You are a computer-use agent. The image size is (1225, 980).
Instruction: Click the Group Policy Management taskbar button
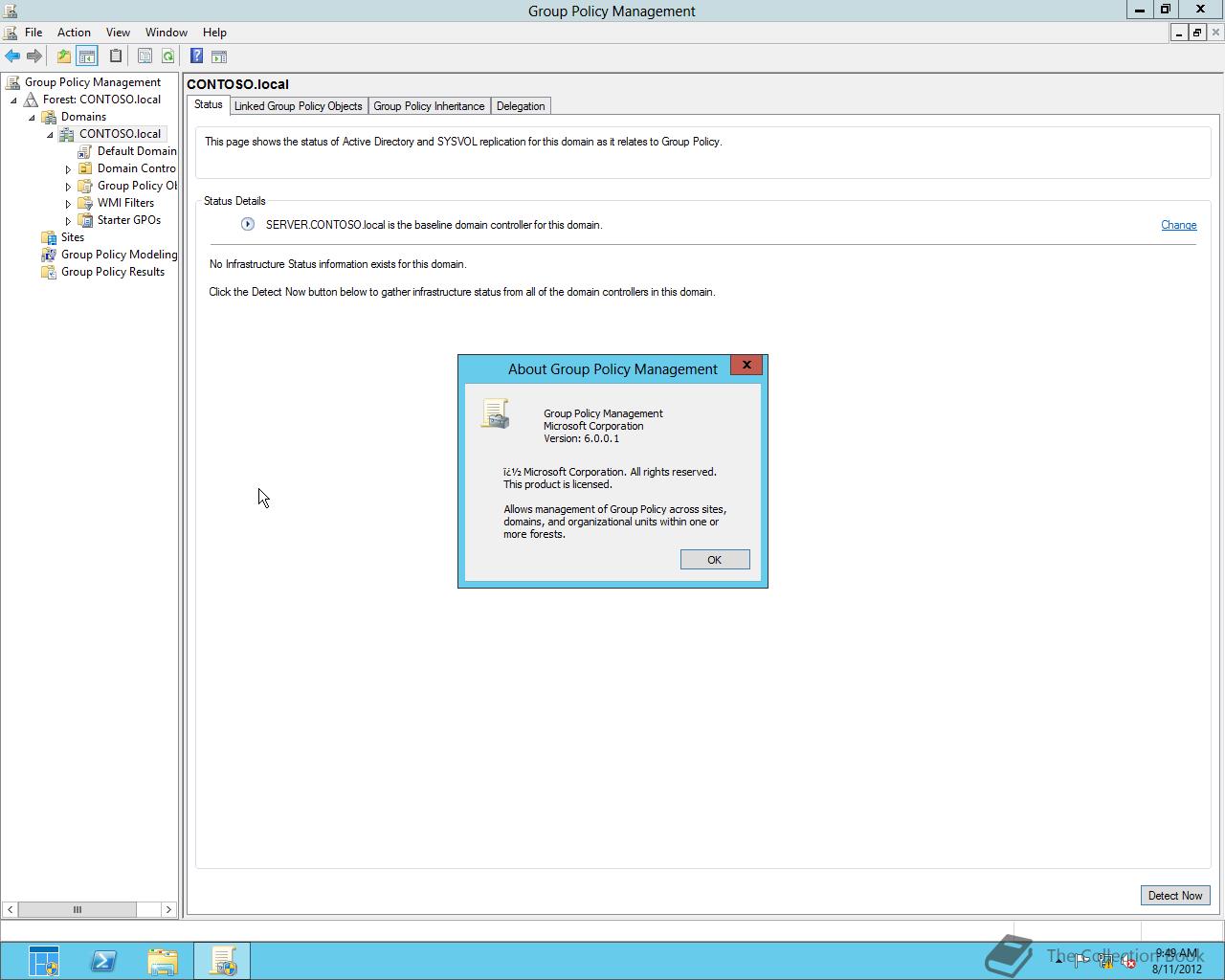[222, 961]
